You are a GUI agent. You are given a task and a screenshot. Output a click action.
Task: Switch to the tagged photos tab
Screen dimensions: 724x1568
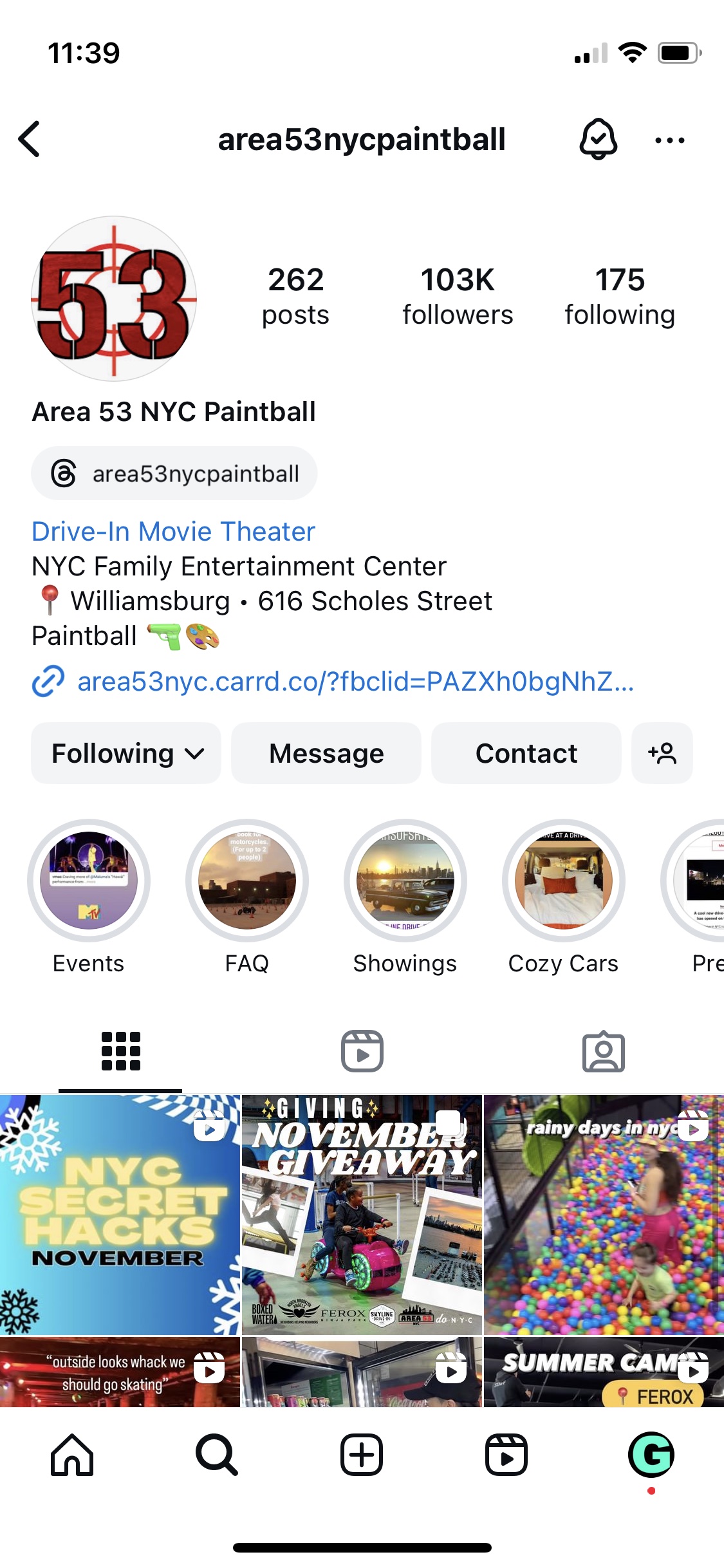click(604, 1052)
